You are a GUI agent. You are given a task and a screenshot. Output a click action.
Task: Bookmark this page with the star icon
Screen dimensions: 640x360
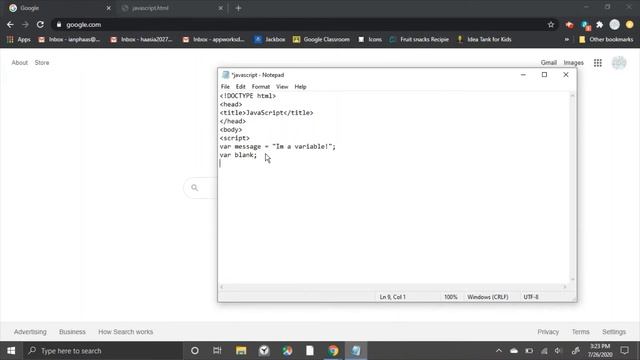[x=551, y=24]
